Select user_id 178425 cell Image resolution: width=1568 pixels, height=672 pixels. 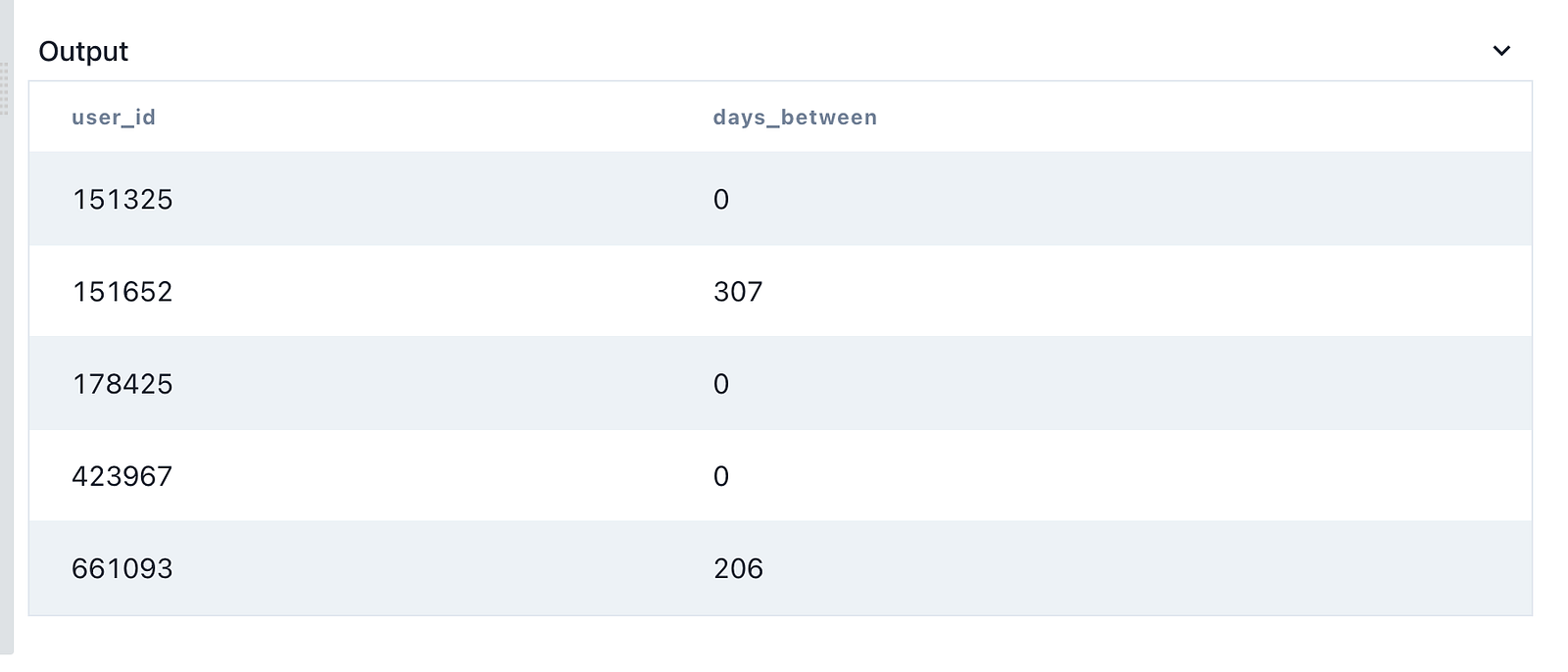[x=122, y=384]
